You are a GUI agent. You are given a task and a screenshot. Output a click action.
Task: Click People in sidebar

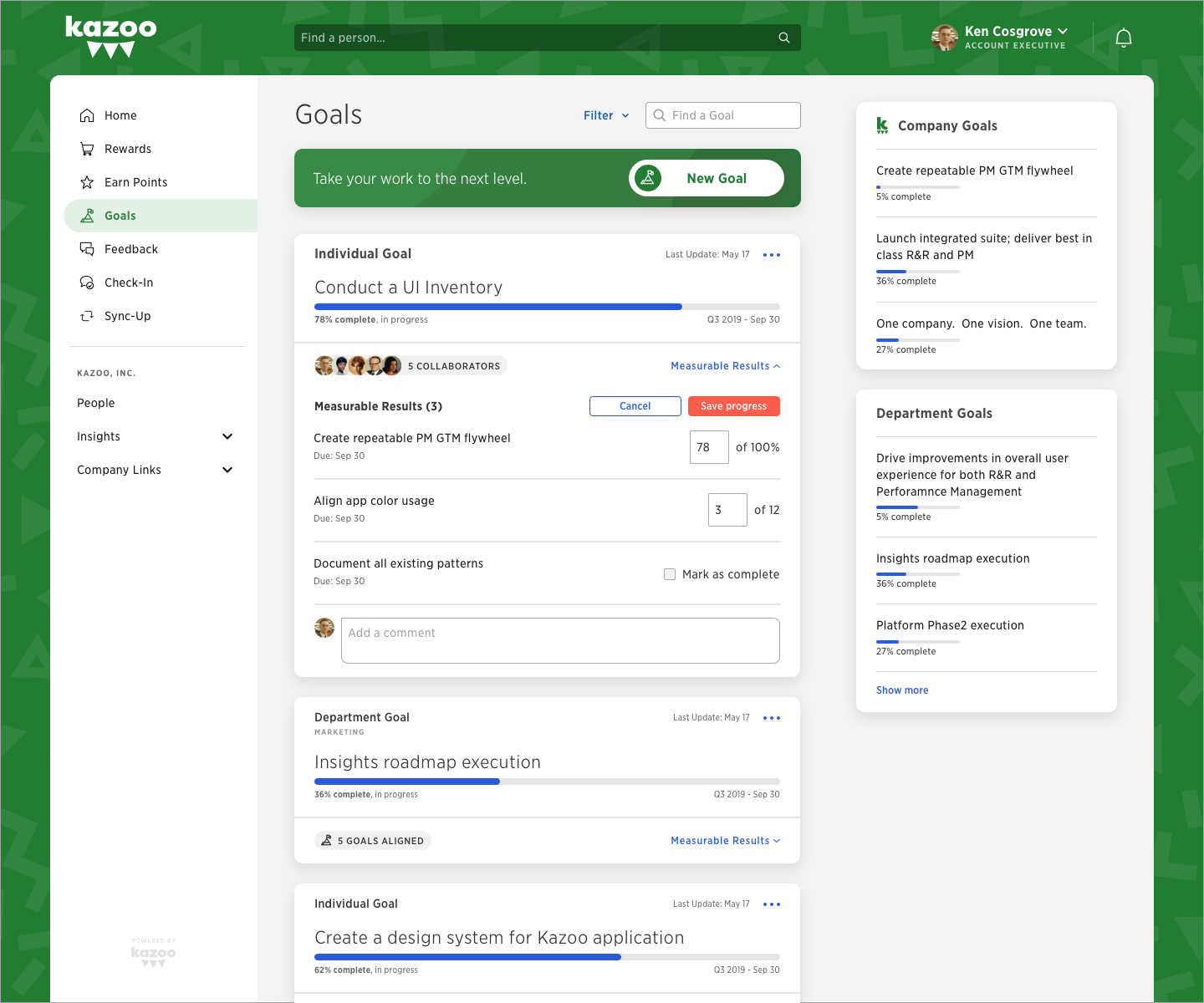[x=96, y=403]
